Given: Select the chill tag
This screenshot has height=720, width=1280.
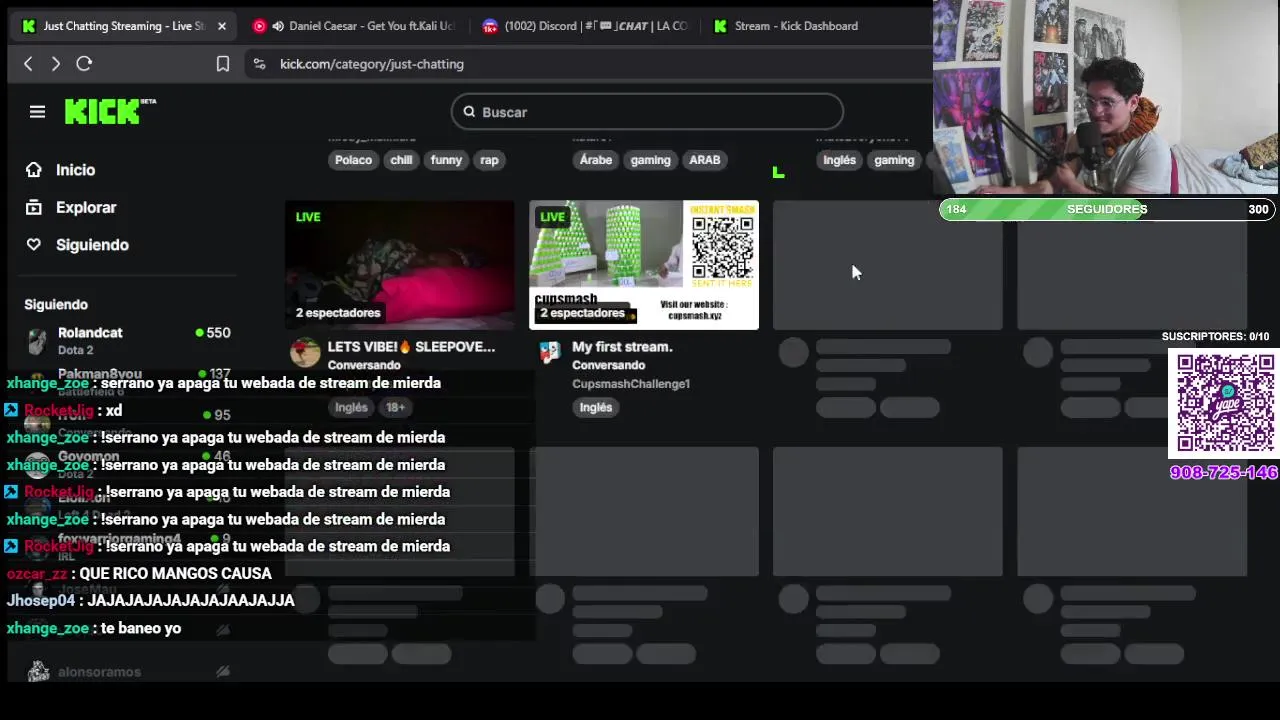Looking at the screenshot, I should (x=401, y=160).
